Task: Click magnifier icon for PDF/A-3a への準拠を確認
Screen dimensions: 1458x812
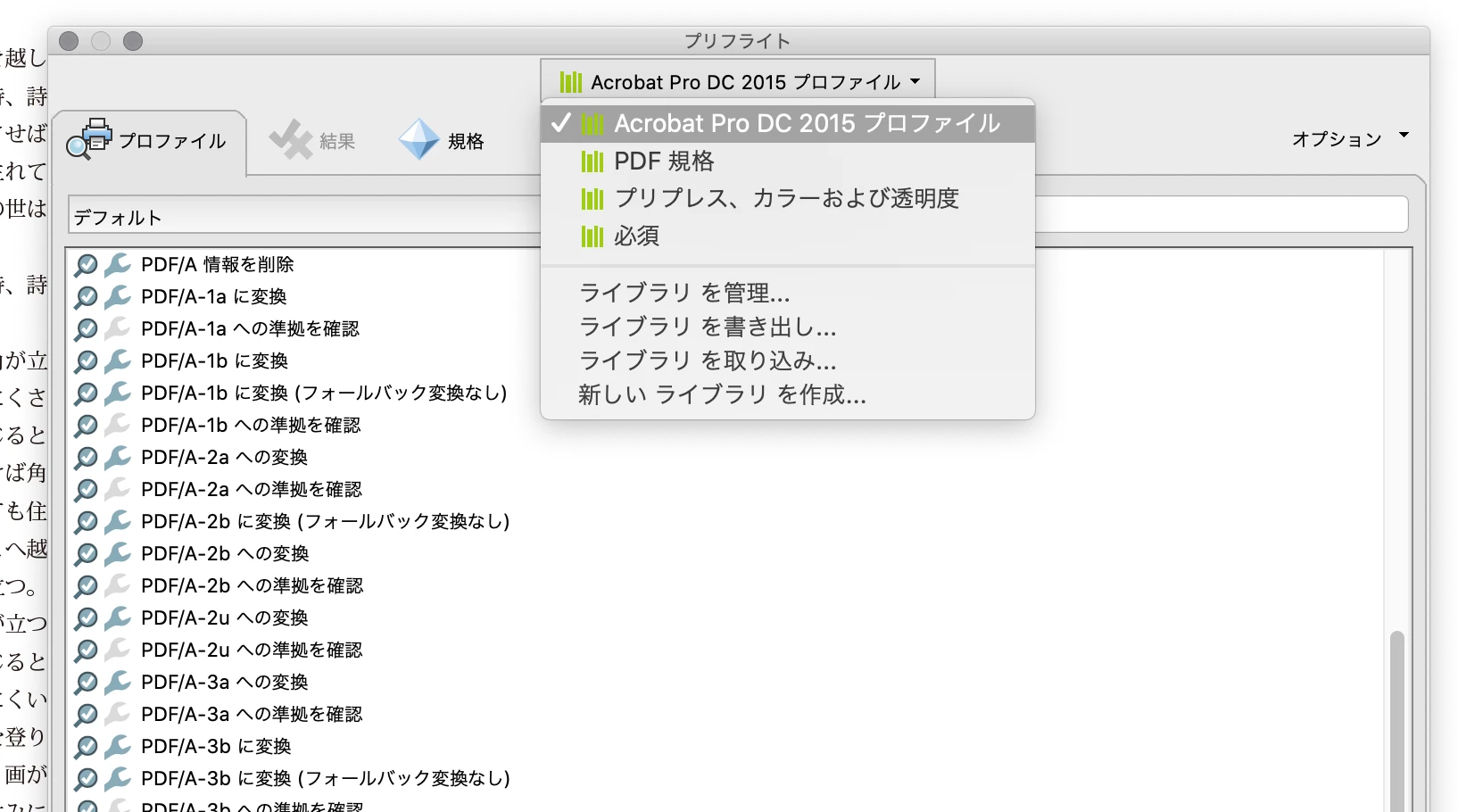Action: point(86,715)
